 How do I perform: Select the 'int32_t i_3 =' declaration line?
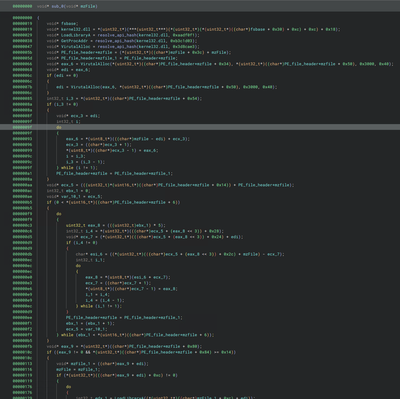(x=124, y=98)
